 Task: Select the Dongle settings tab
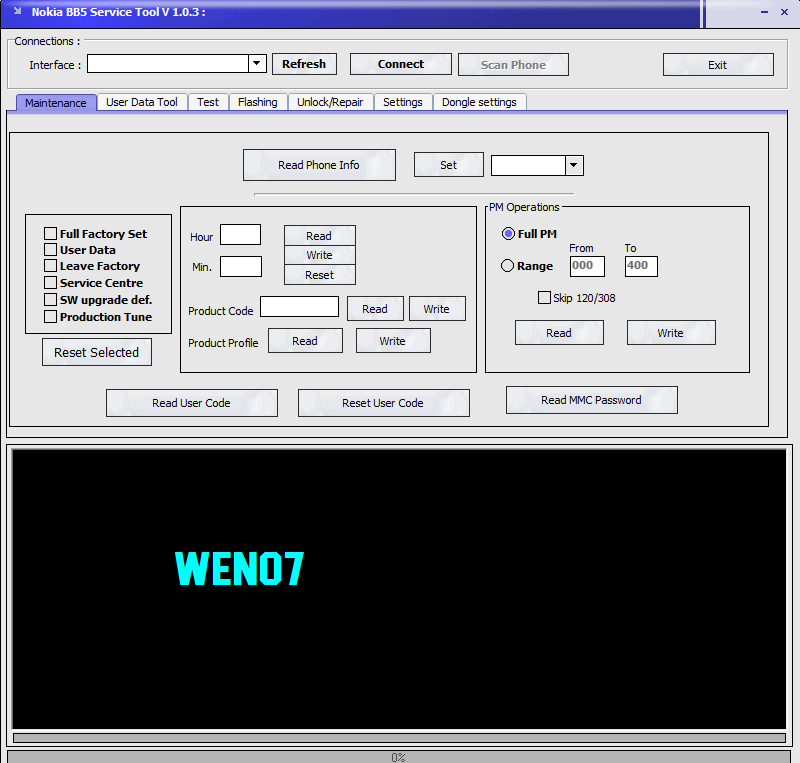[479, 102]
